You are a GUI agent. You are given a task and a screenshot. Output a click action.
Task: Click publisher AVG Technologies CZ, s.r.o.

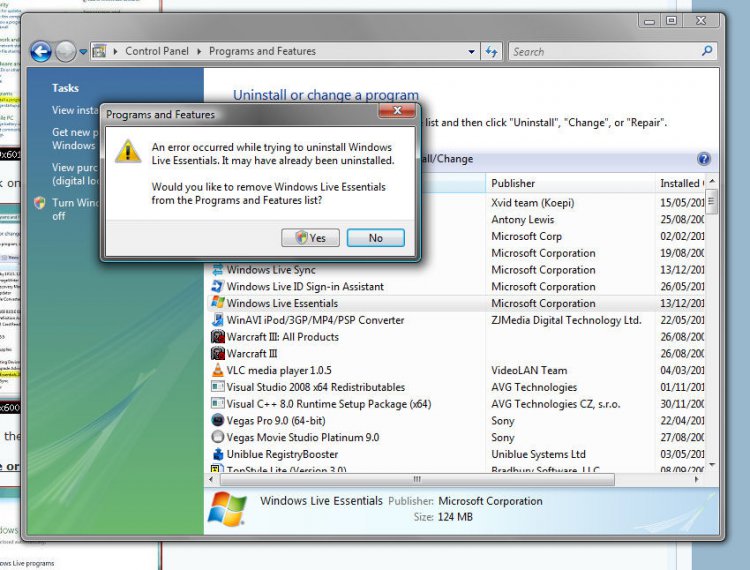(x=556, y=404)
